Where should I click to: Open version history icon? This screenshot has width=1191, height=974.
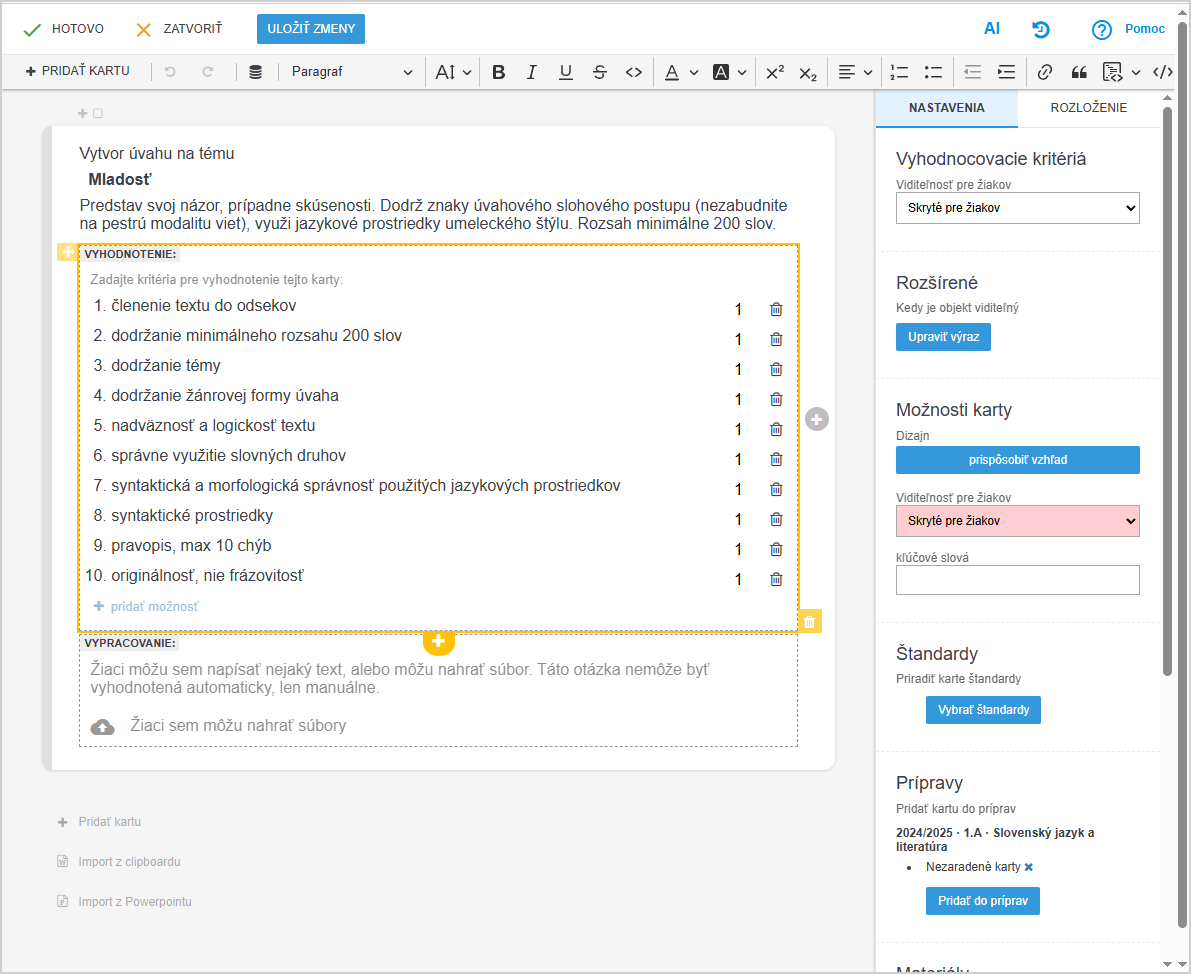coord(1041,29)
